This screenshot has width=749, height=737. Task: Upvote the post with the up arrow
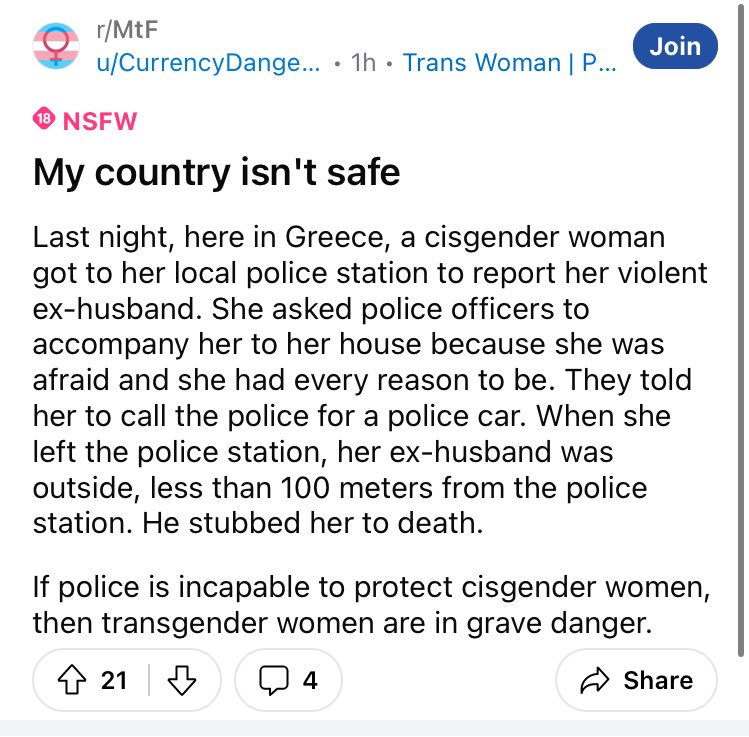click(74, 680)
